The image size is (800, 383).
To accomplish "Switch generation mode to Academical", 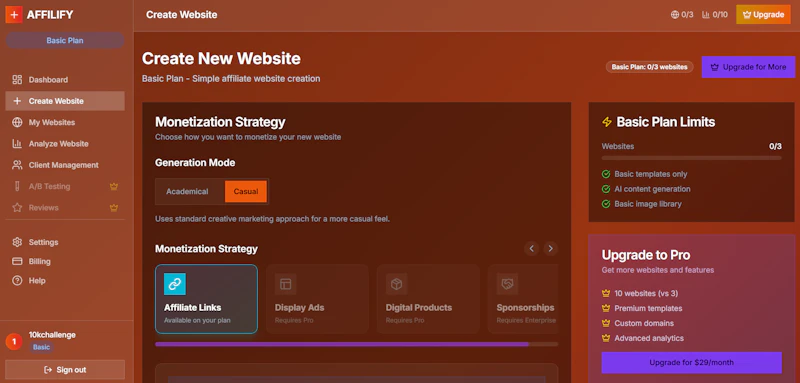I will point(187,192).
